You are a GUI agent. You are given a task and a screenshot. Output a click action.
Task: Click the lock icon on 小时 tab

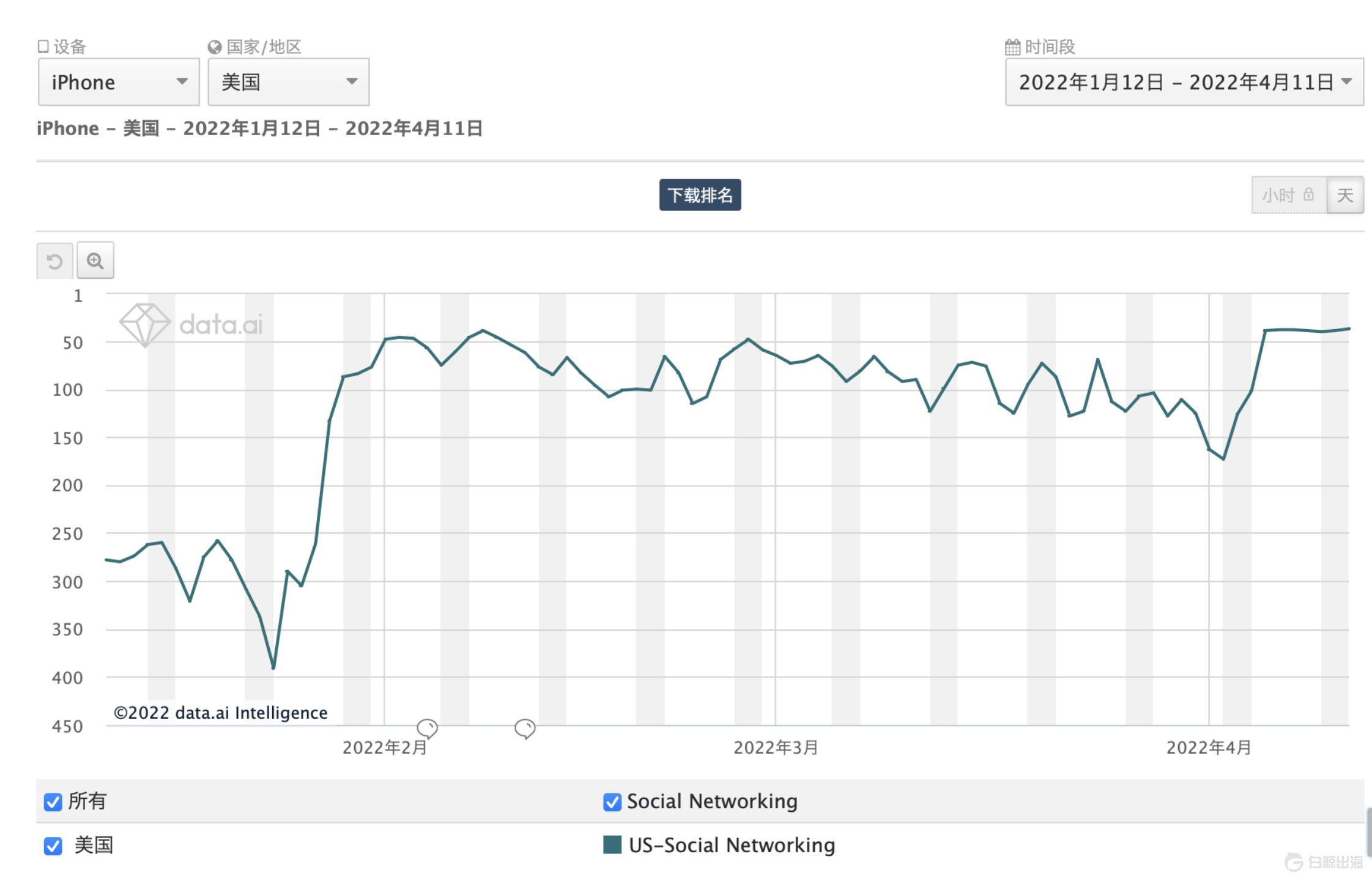click(x=1308, y=195)
